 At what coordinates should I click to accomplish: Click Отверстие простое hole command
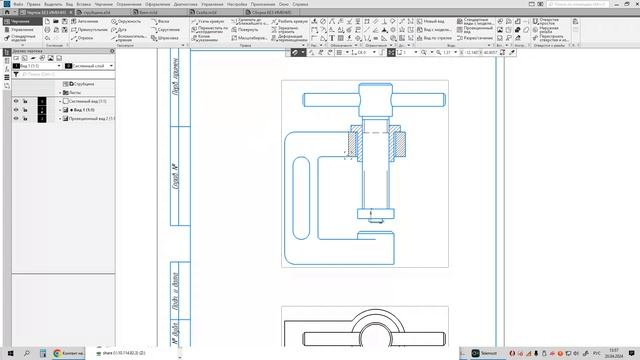pos(547,21)
